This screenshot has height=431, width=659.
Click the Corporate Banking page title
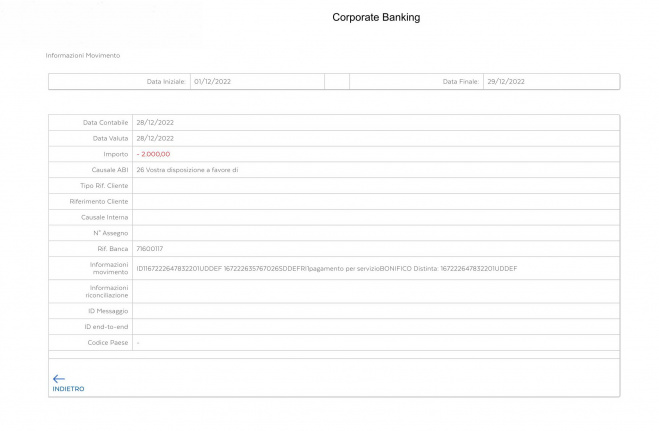coord(376,17)
